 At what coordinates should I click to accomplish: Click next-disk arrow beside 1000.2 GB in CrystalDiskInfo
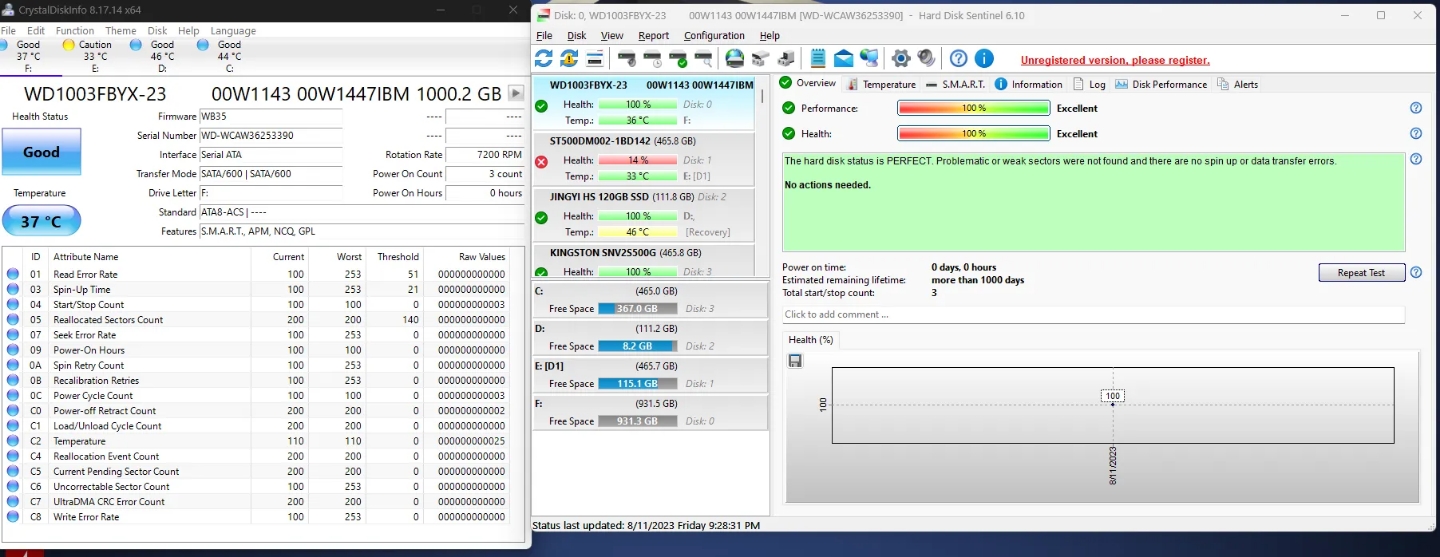(516, 93)
